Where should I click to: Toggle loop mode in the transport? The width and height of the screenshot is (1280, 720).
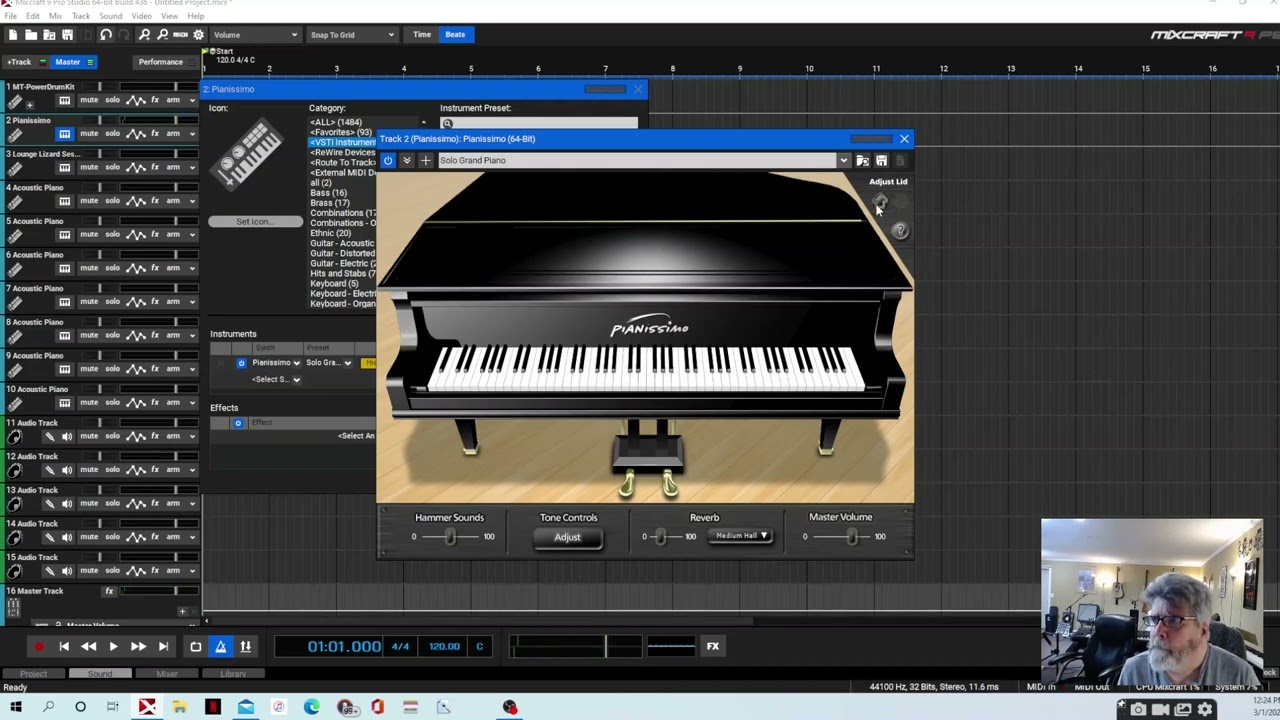tap(196, 647)
